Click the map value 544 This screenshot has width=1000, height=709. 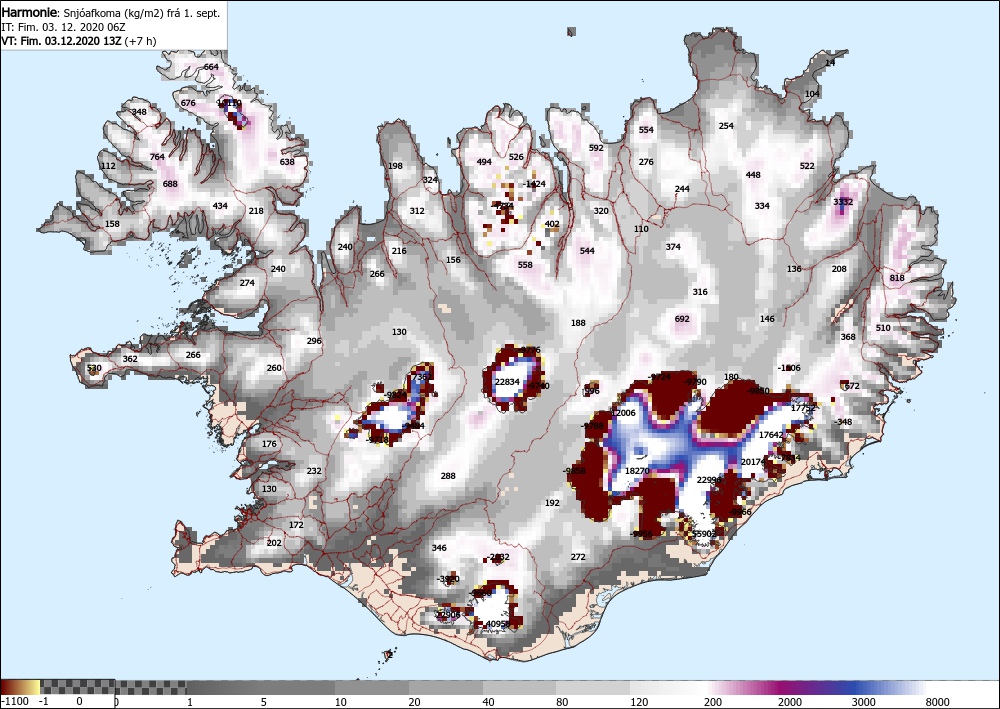click(x=587, y=251)
